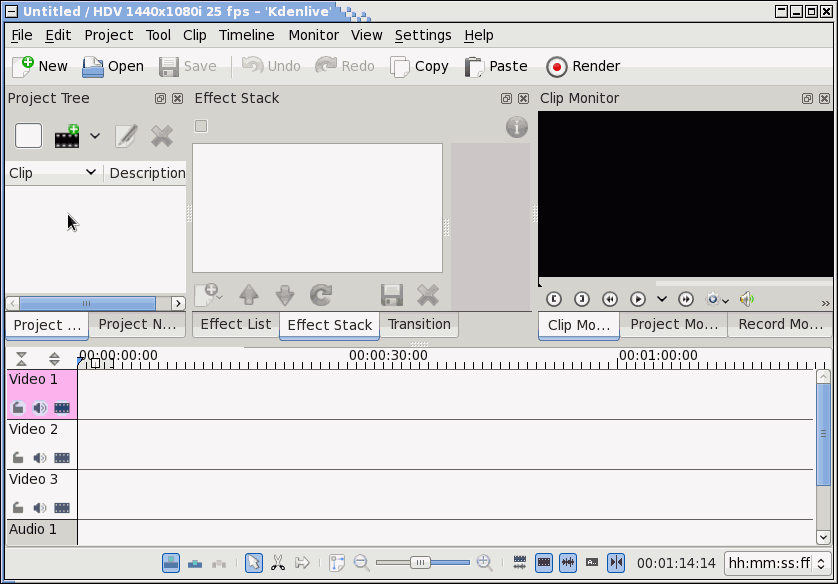The image size is (838, 584).
Task: Open the hh:mm:ss:ff timecode format combo box
Action: (777, 563)
